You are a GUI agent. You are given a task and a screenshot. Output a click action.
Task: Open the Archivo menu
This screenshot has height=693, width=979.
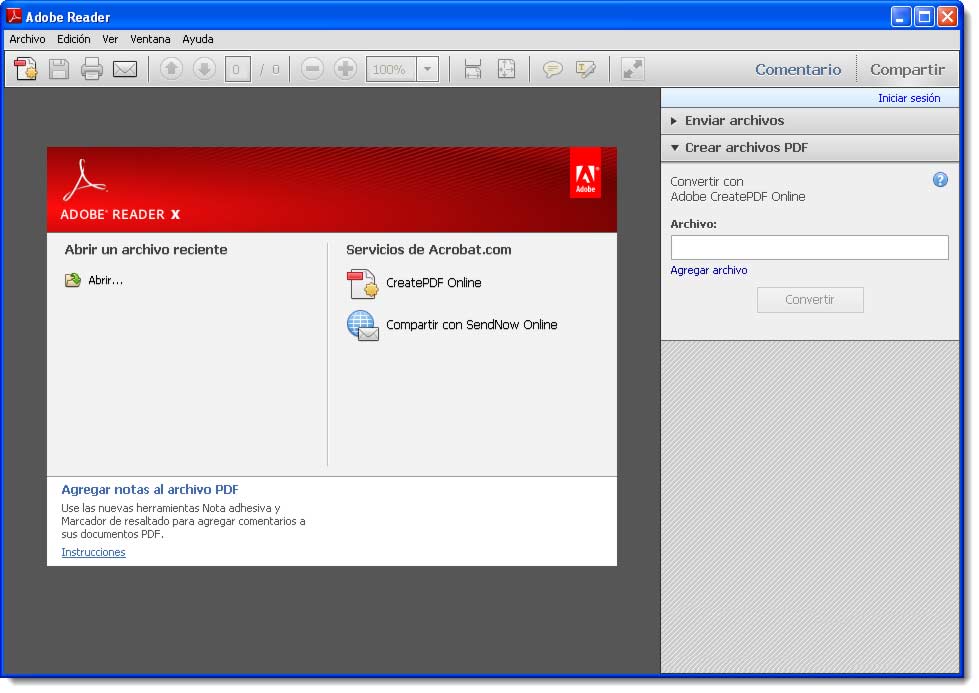click(27, 39)
